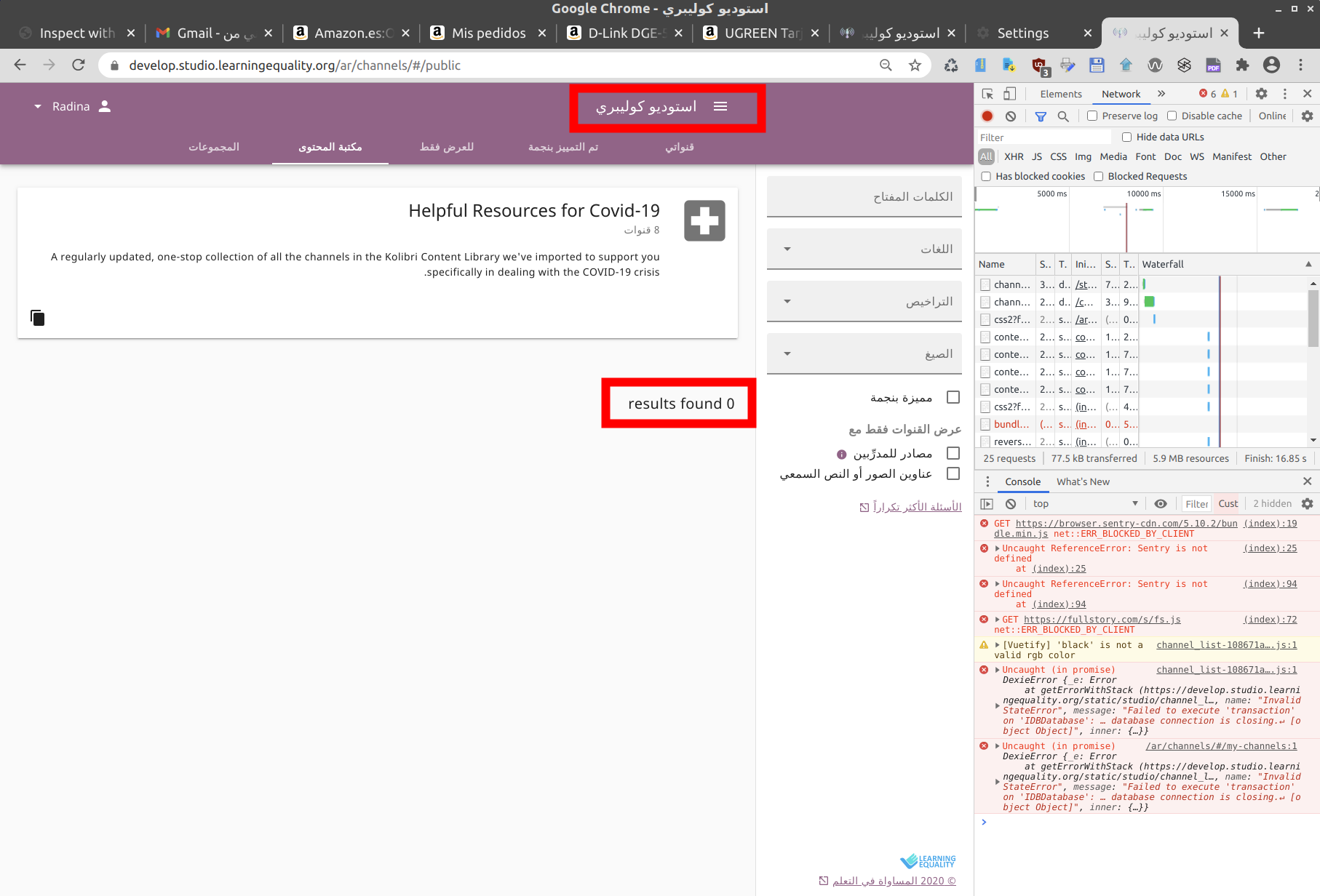Click the network request list scrollbar
1320x896 pixels.
(x=1313, y=318)
